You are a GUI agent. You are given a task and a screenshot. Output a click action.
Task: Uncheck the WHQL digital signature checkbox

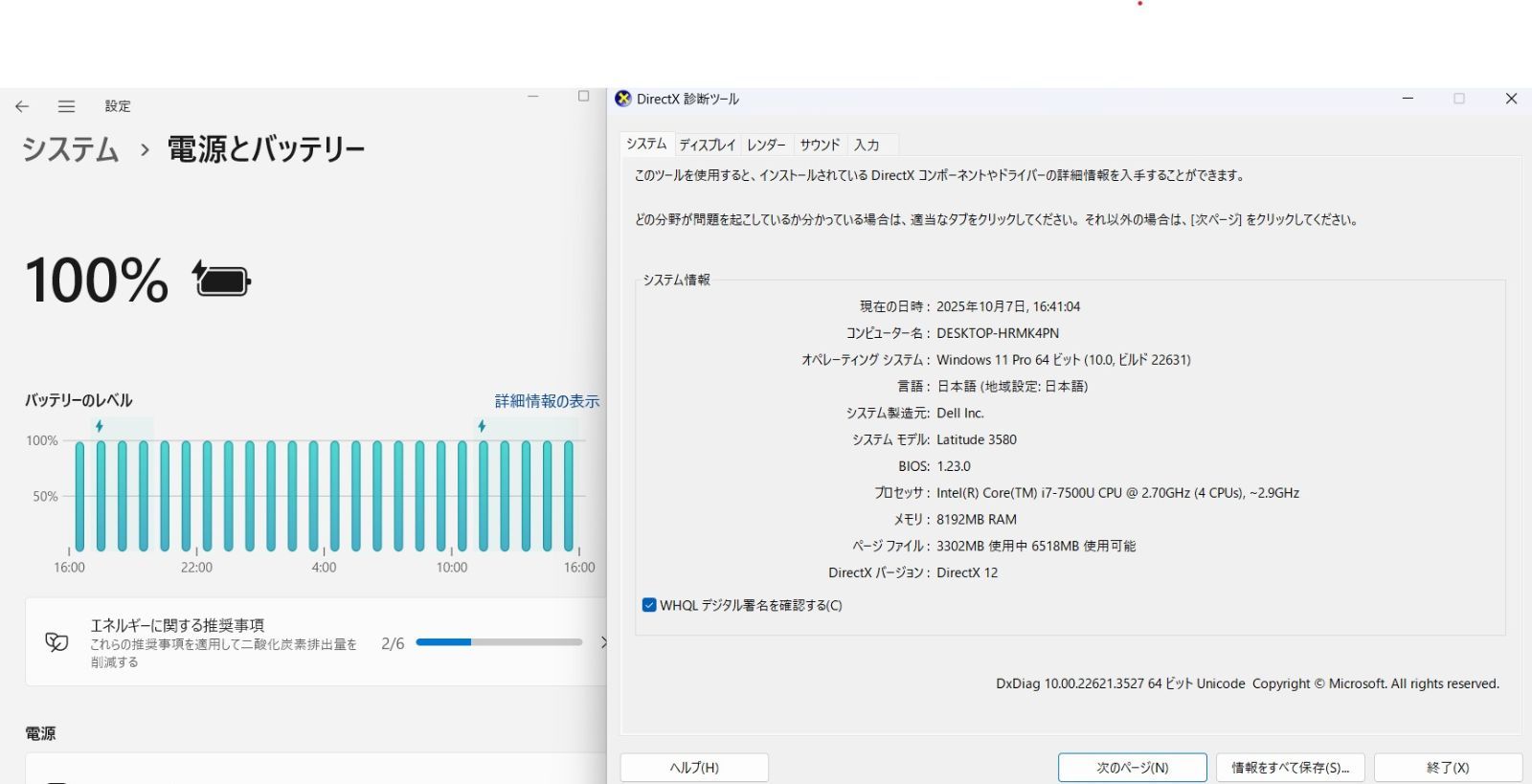649,605
